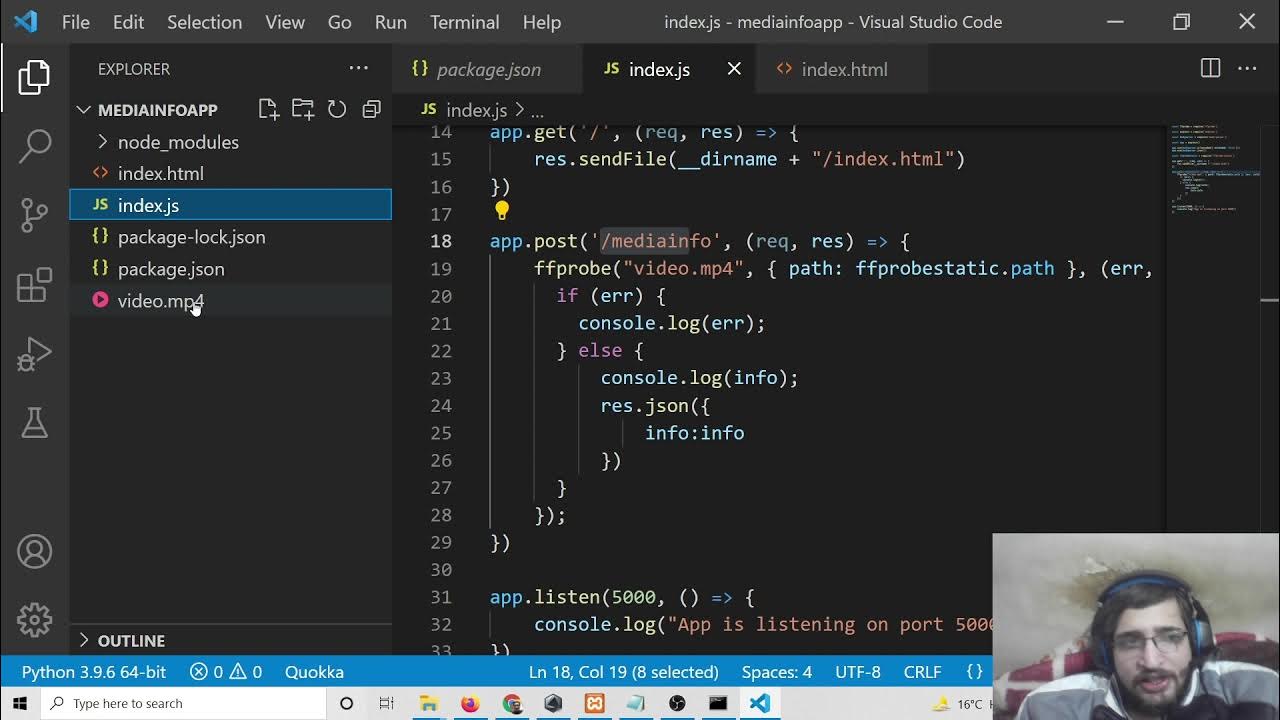Open the Run and Debug view
Image resolution: width=1280 pixels, height=720 pixels.
[x=34, y=354]
